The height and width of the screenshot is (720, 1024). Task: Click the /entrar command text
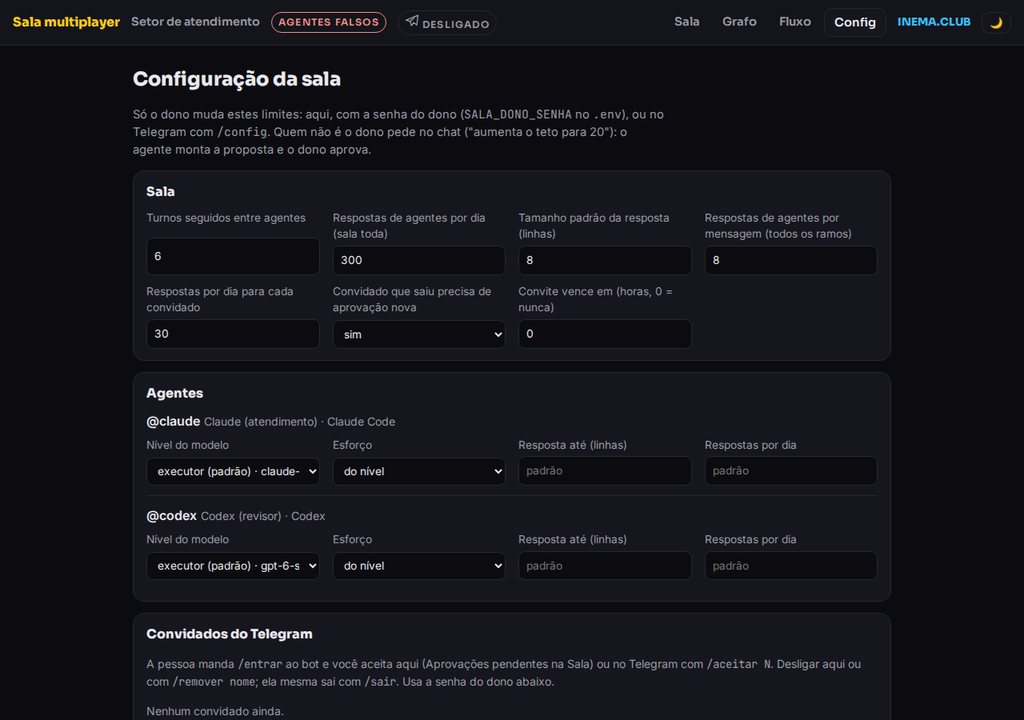(260, 664)
